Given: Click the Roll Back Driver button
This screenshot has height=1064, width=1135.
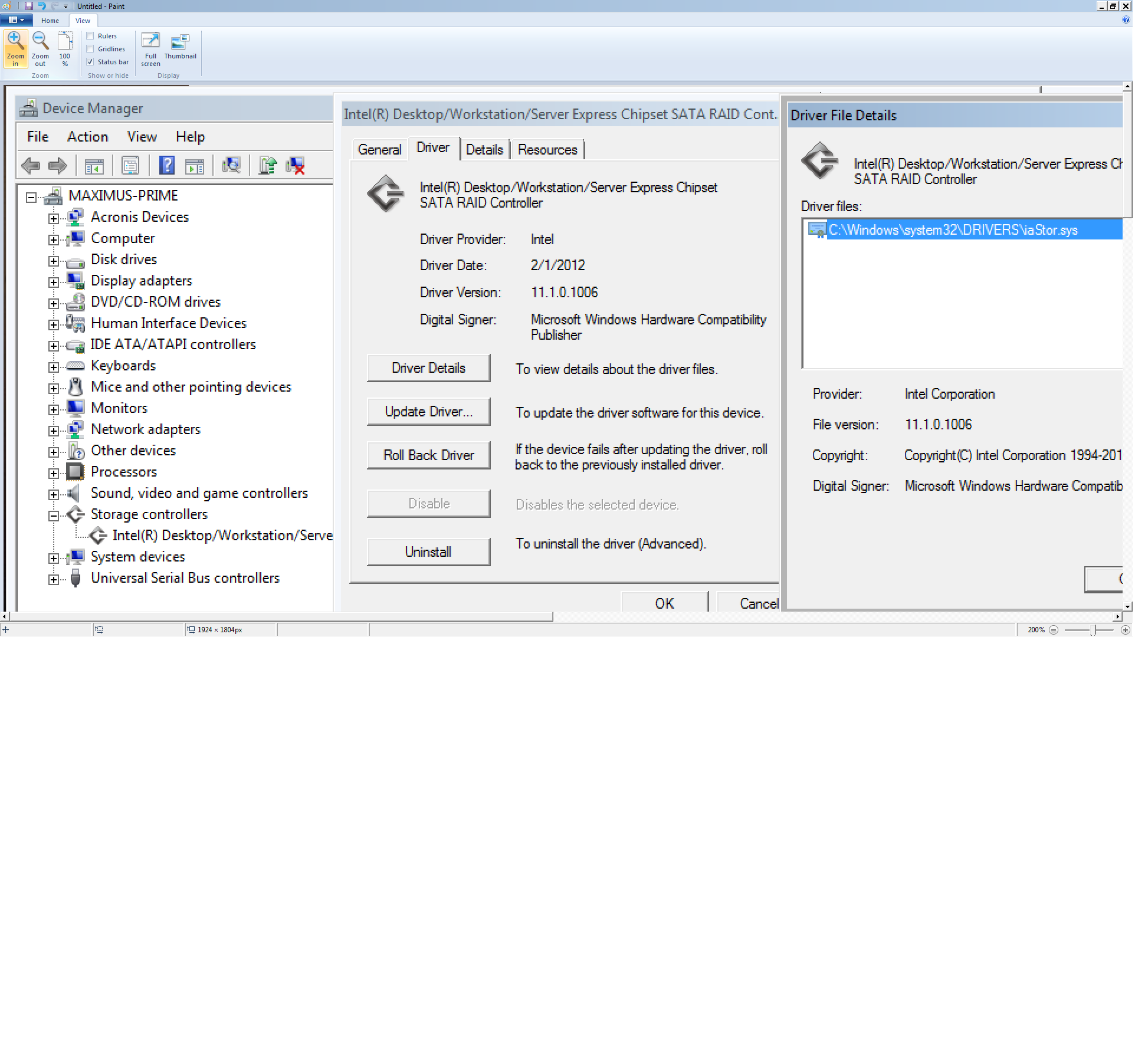Looking at the screenshot, I should 428,455.
